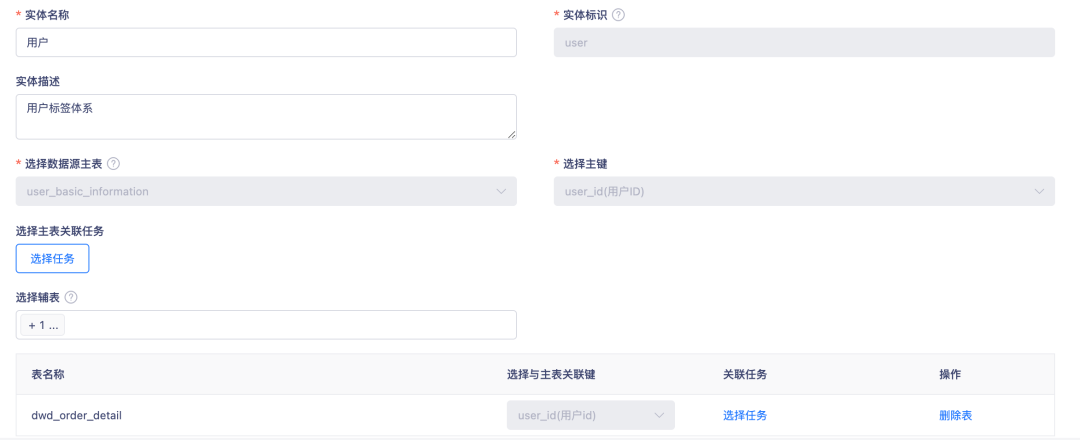Click the 实体标识 field showing user
Viewport: 1080px width, 446px height.
pos(803,43)
